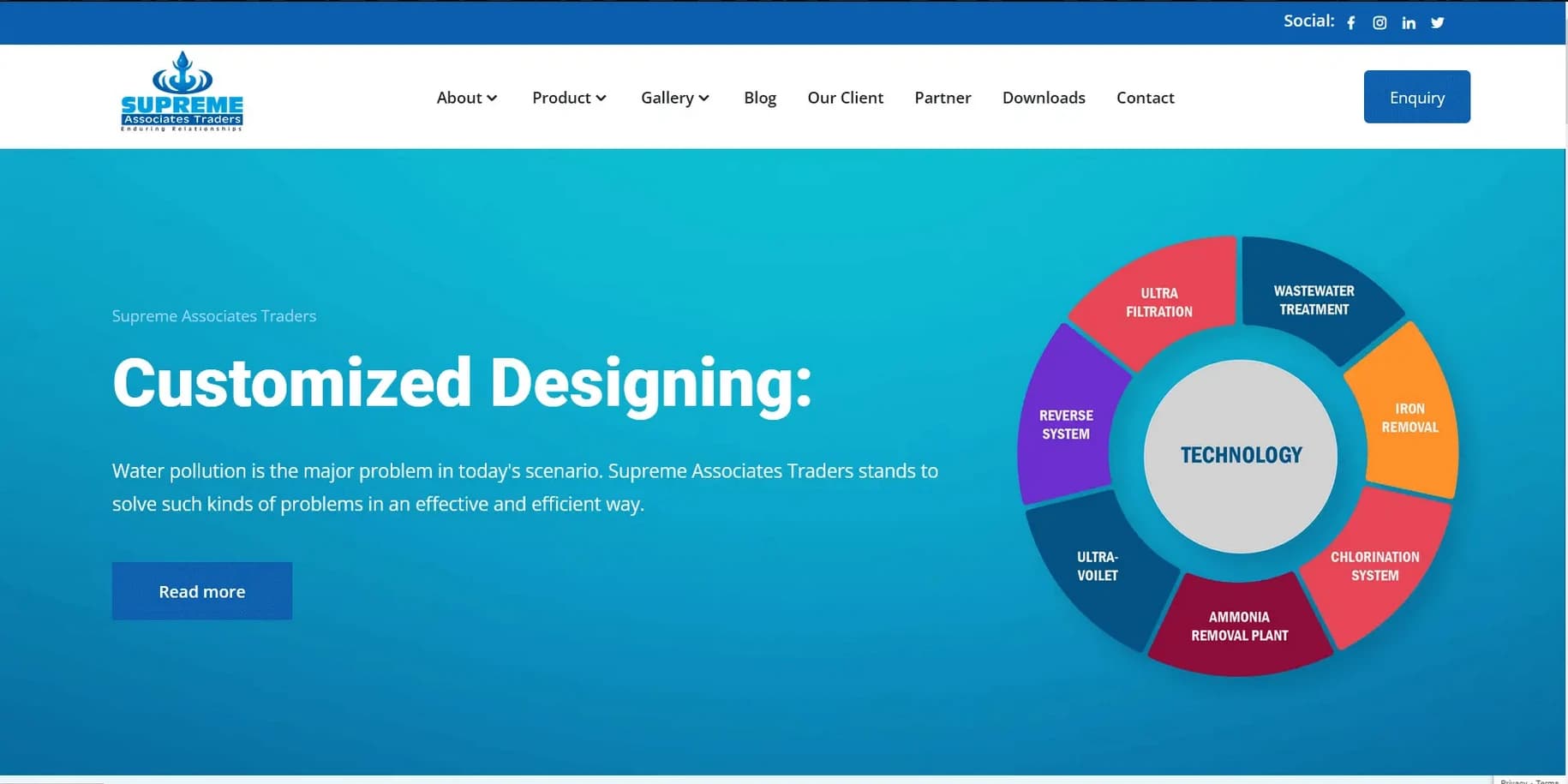Image resolution: width=1568 pixels, height=784 pixels.
Task: Select the purple Reverse System segment
Action: coord(1065,424)
